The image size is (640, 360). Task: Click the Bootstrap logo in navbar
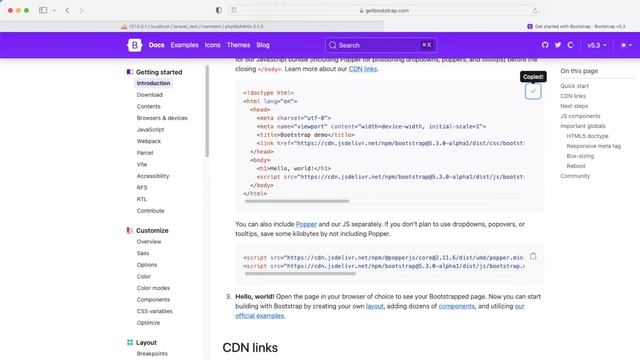(135, 45)
